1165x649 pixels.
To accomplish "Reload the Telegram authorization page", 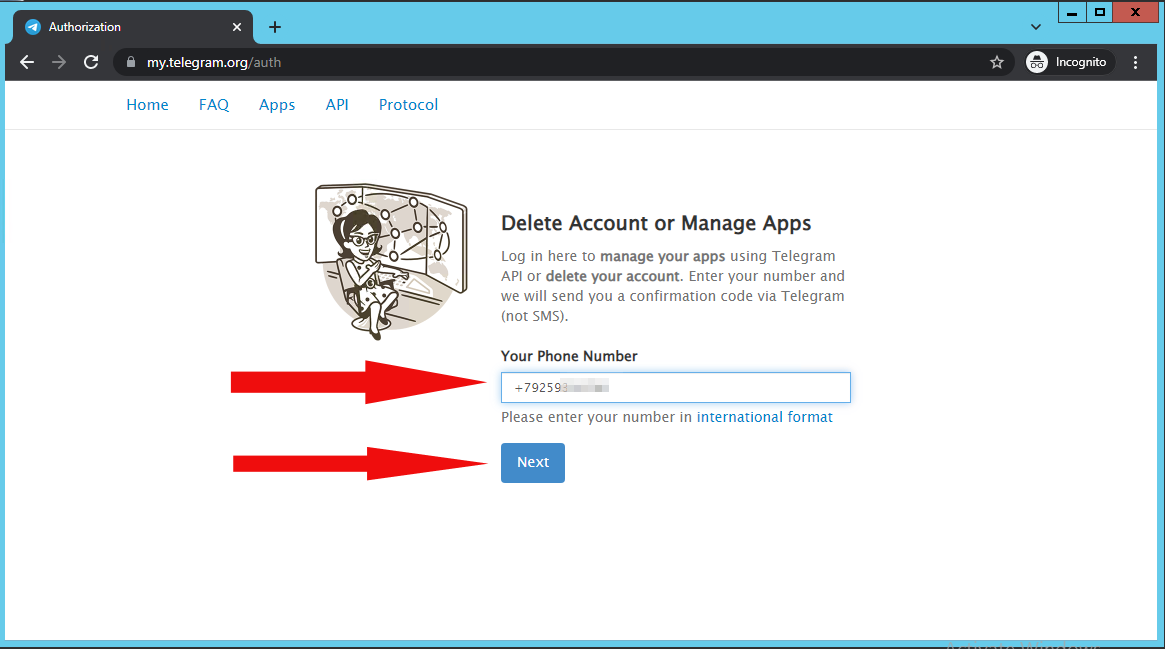I will click(x=91, y=62).
